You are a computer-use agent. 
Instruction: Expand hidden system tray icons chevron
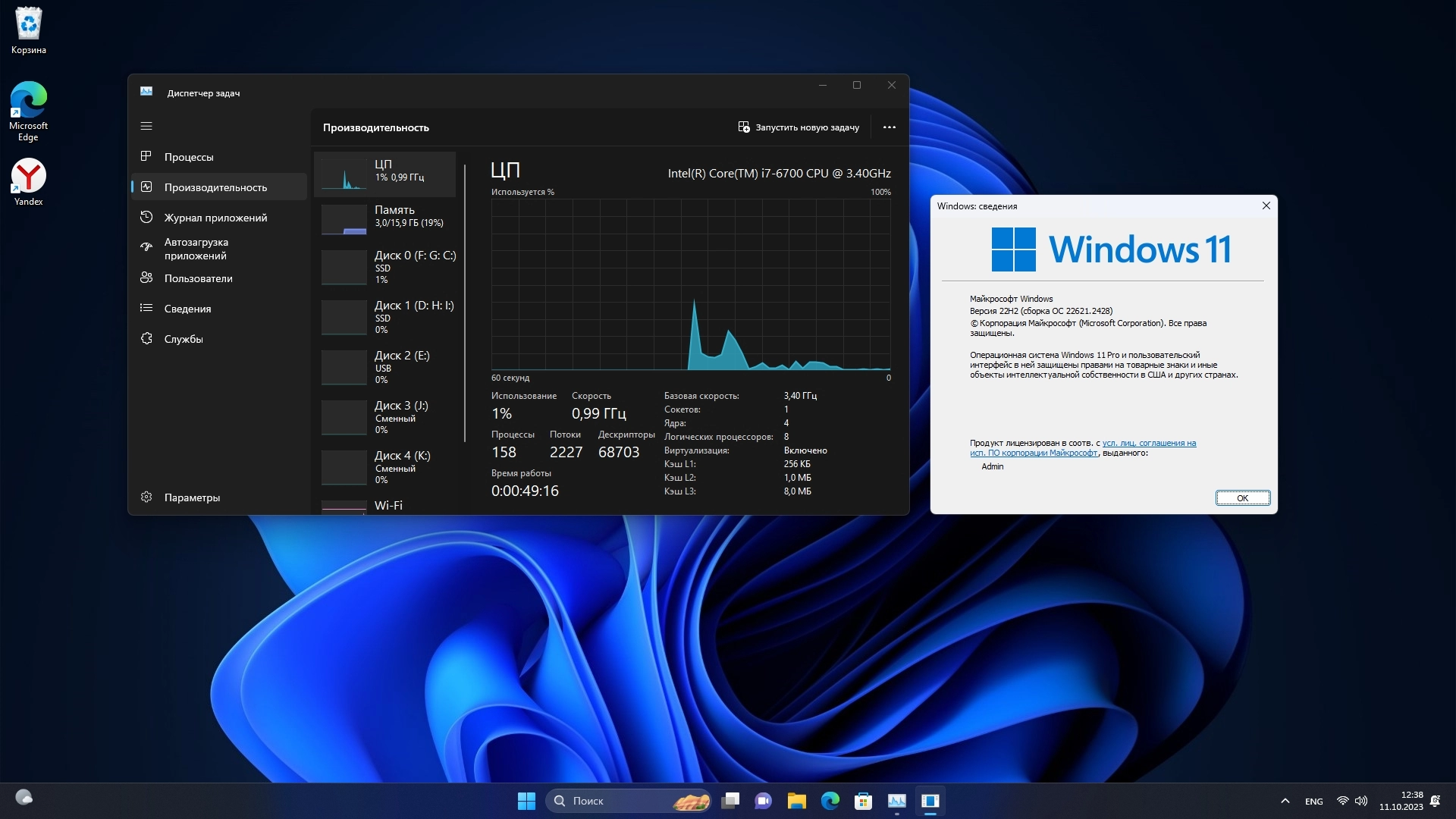(1285, 801)
